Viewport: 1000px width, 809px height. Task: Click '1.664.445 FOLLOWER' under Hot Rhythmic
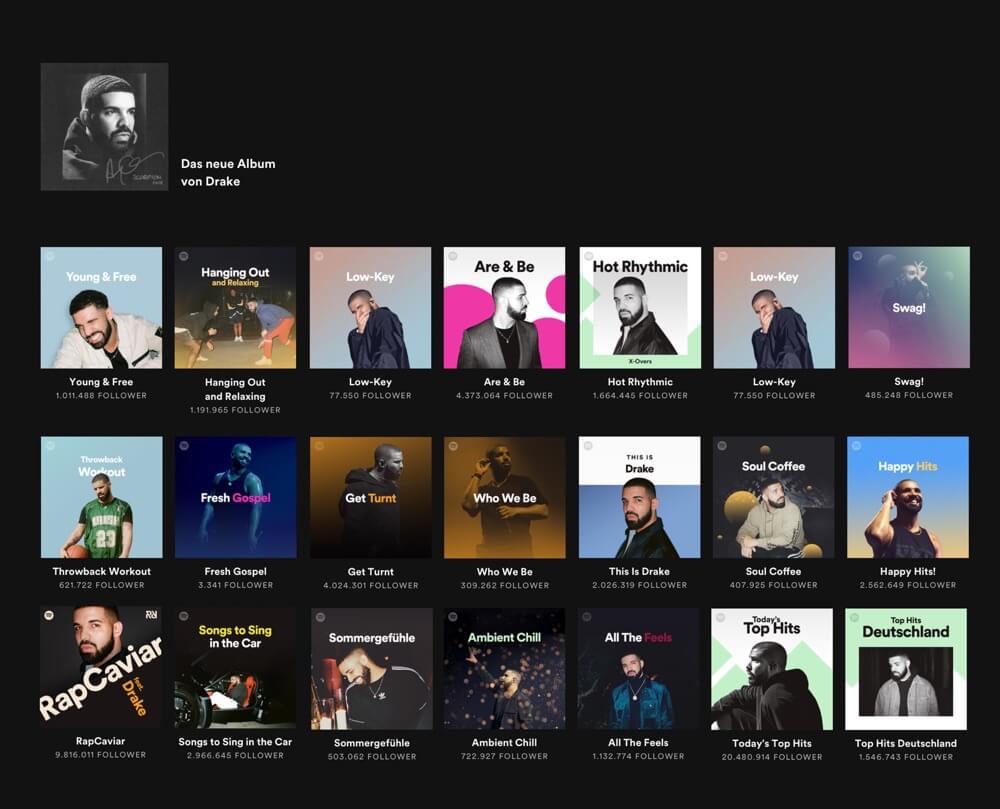point(640,395)
